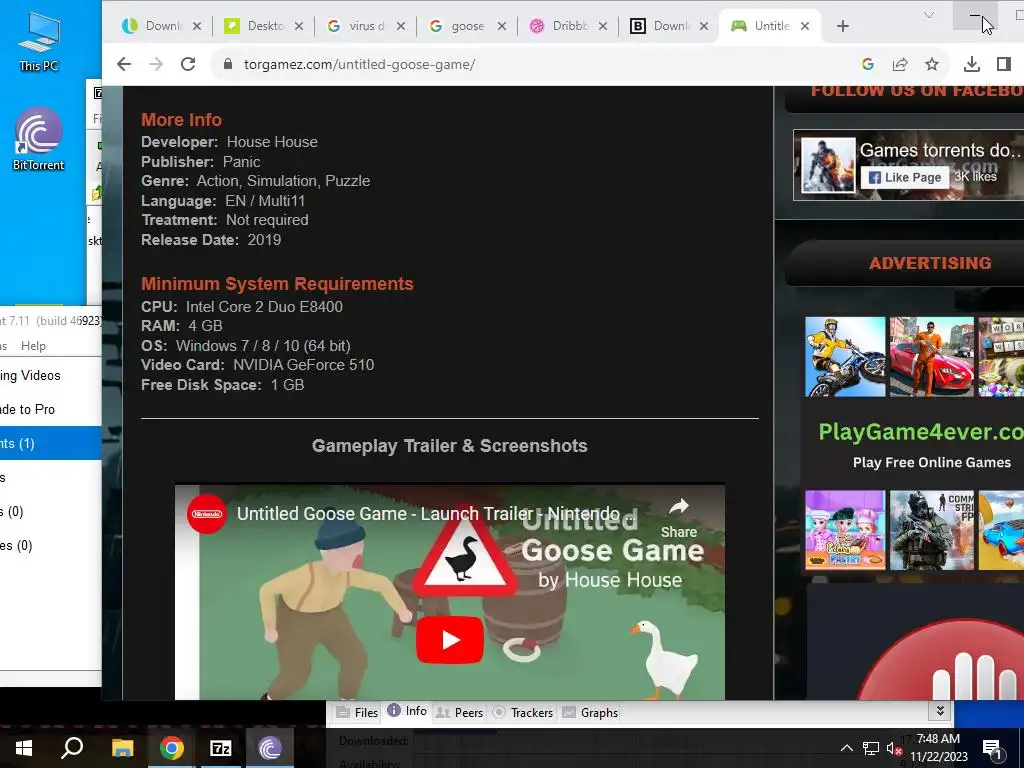Open the motorbike game thumbnail ad
This screenshot has height=768, width=1024.
click(x=845, y=357)
